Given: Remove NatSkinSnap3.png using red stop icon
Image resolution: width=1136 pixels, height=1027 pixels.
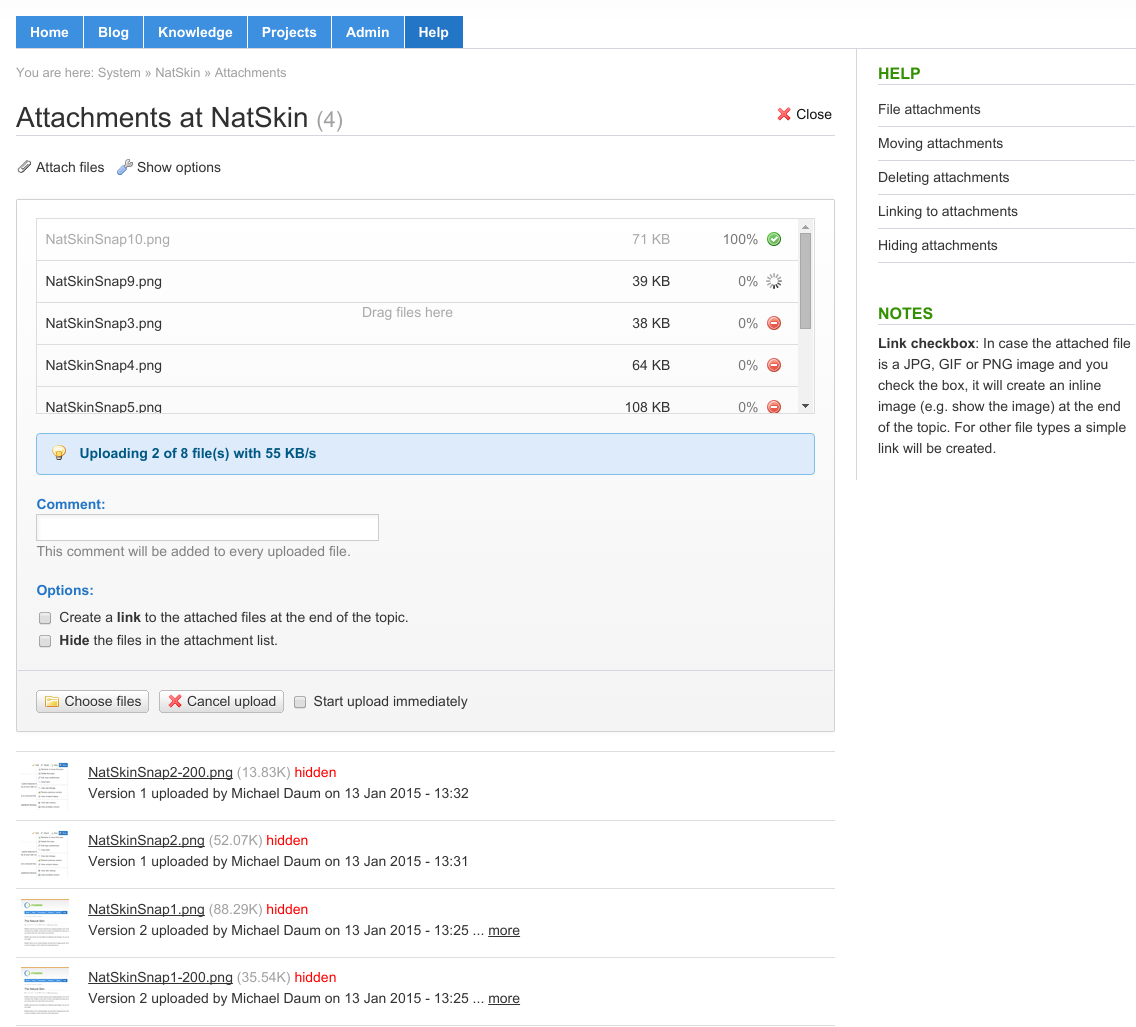Looking at the screenshot, I should 774,323.
